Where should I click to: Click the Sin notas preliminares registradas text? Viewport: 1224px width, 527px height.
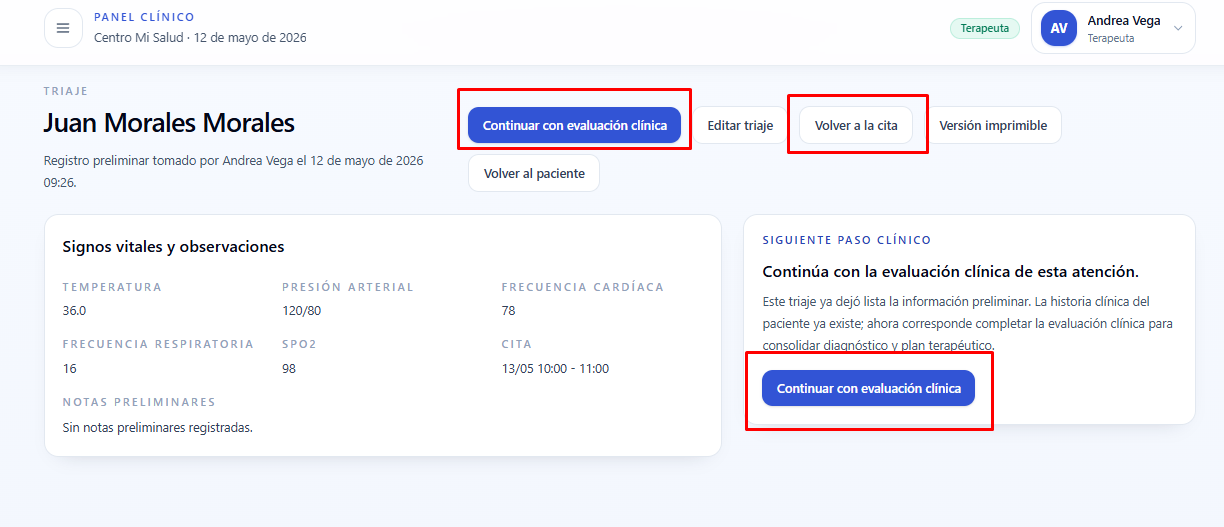tap(157, 427)
